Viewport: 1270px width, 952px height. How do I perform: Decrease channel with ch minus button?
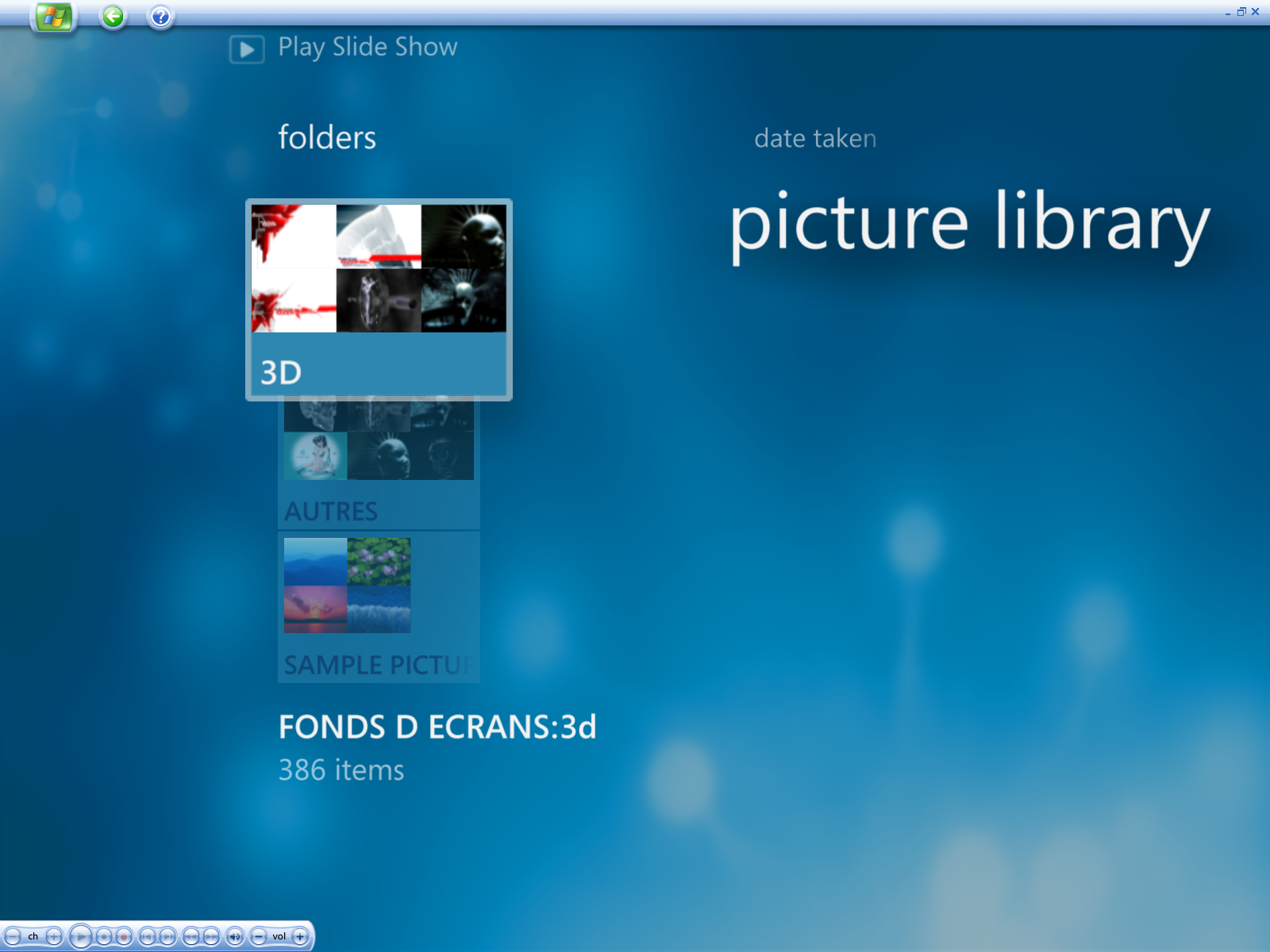(x=13, y=937)
